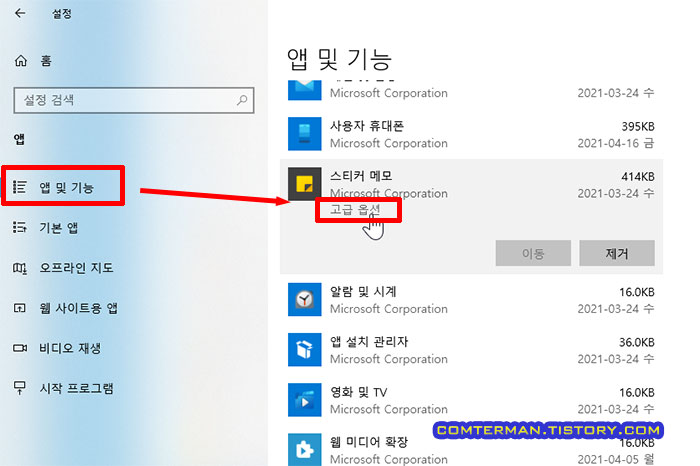Click the 영화 및 TV icon
700x466 pixels.
(x=304, y=399)
